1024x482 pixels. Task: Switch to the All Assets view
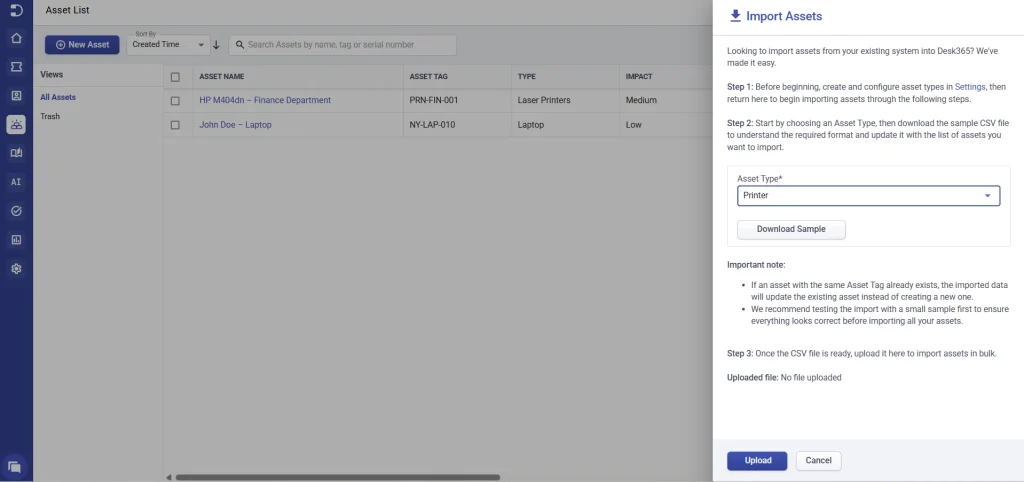tap(58, 97)
